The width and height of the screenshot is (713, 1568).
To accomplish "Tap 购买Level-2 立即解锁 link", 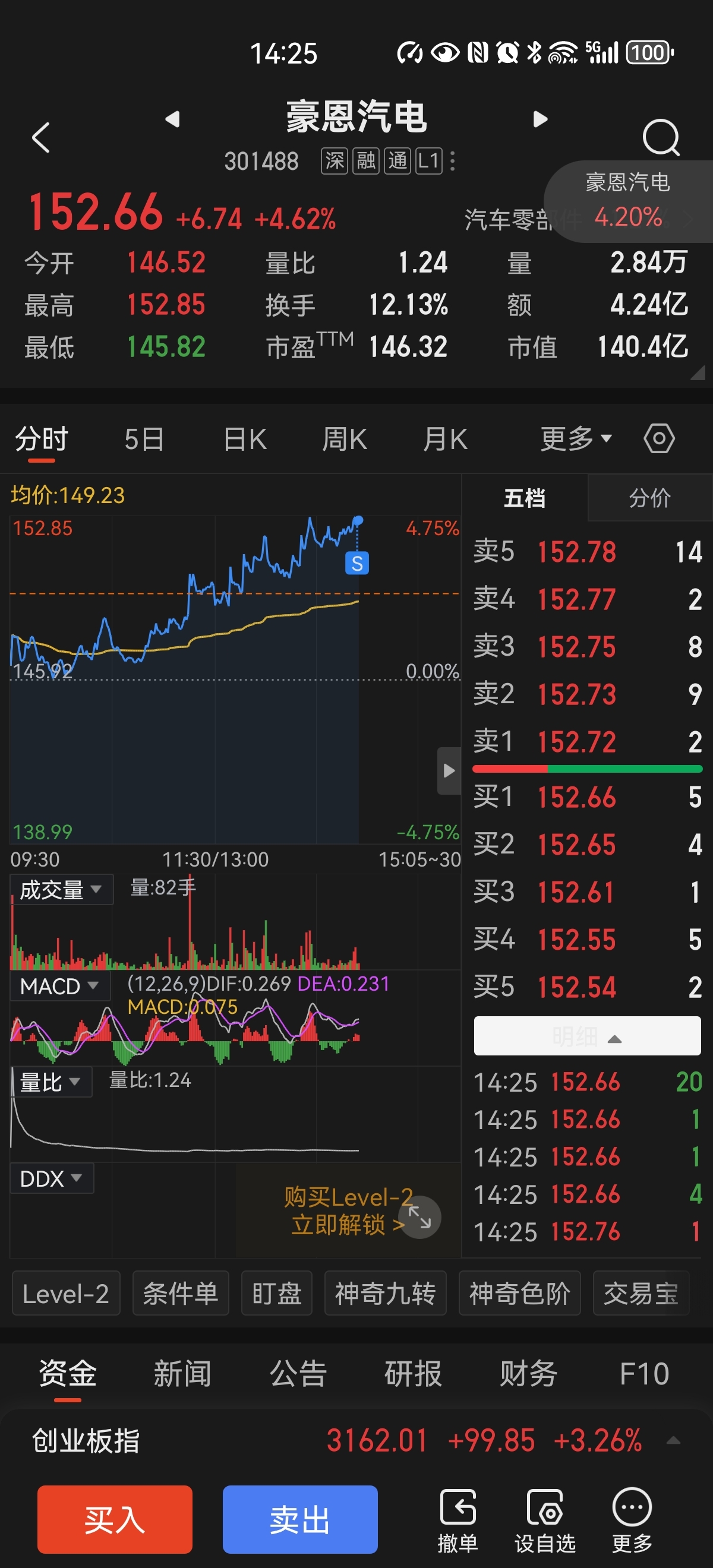I will pos(347,1211).
